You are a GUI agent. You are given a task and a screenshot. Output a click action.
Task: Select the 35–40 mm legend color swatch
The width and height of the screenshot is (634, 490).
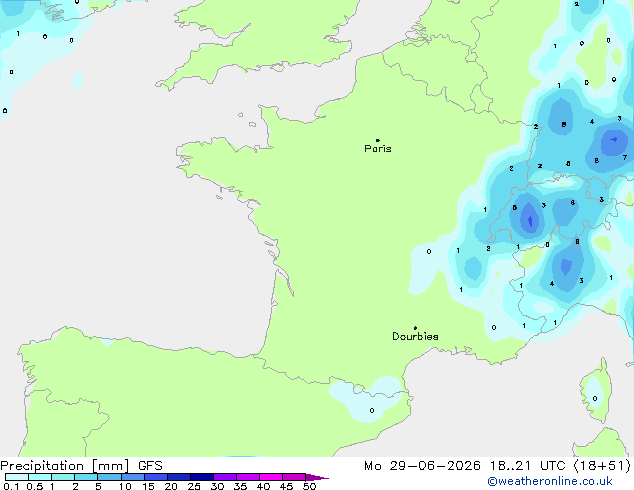pos(248,477)
